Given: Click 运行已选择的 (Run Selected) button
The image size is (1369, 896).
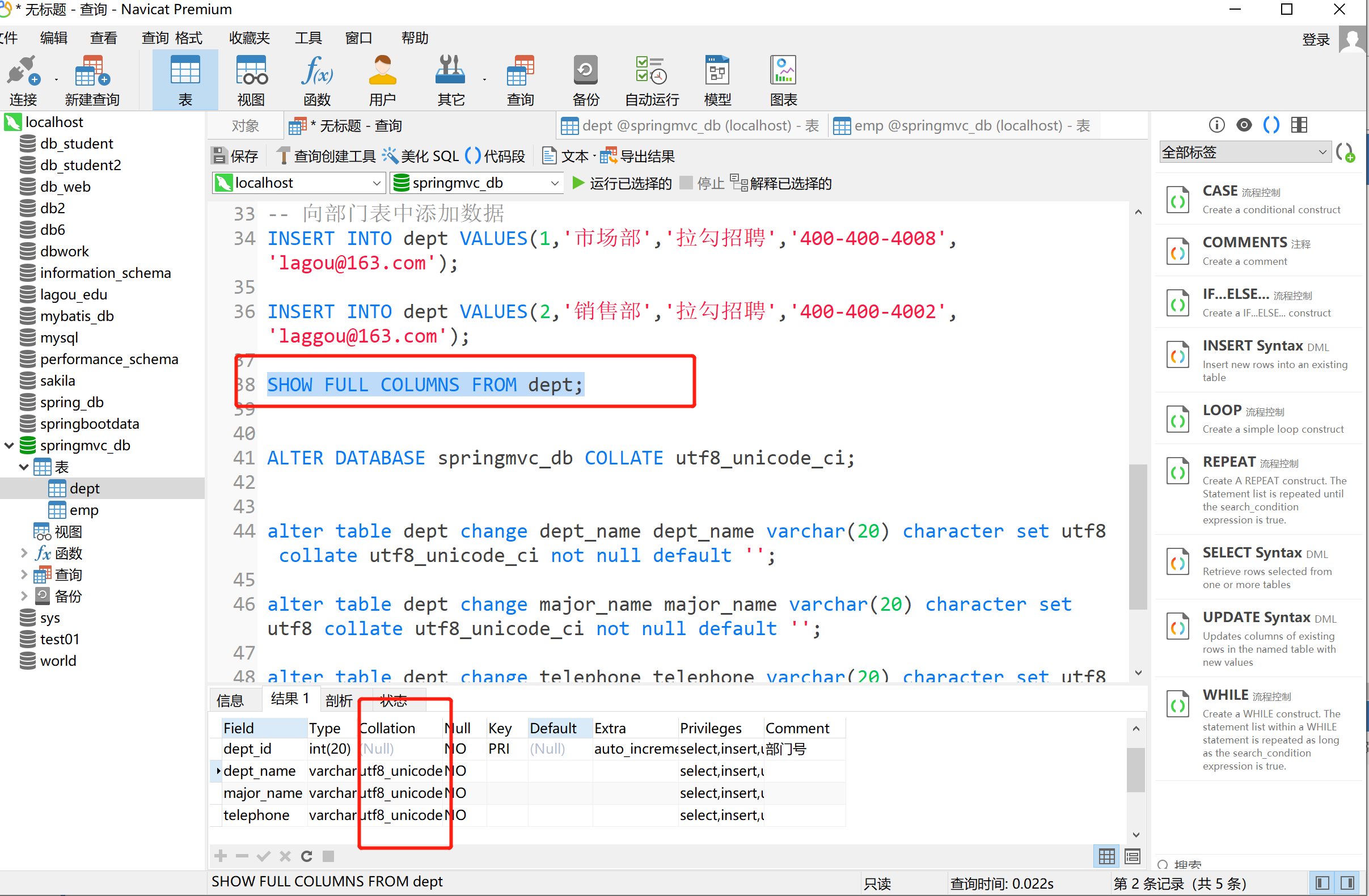Looking at the screenshot, I should 622,183.
